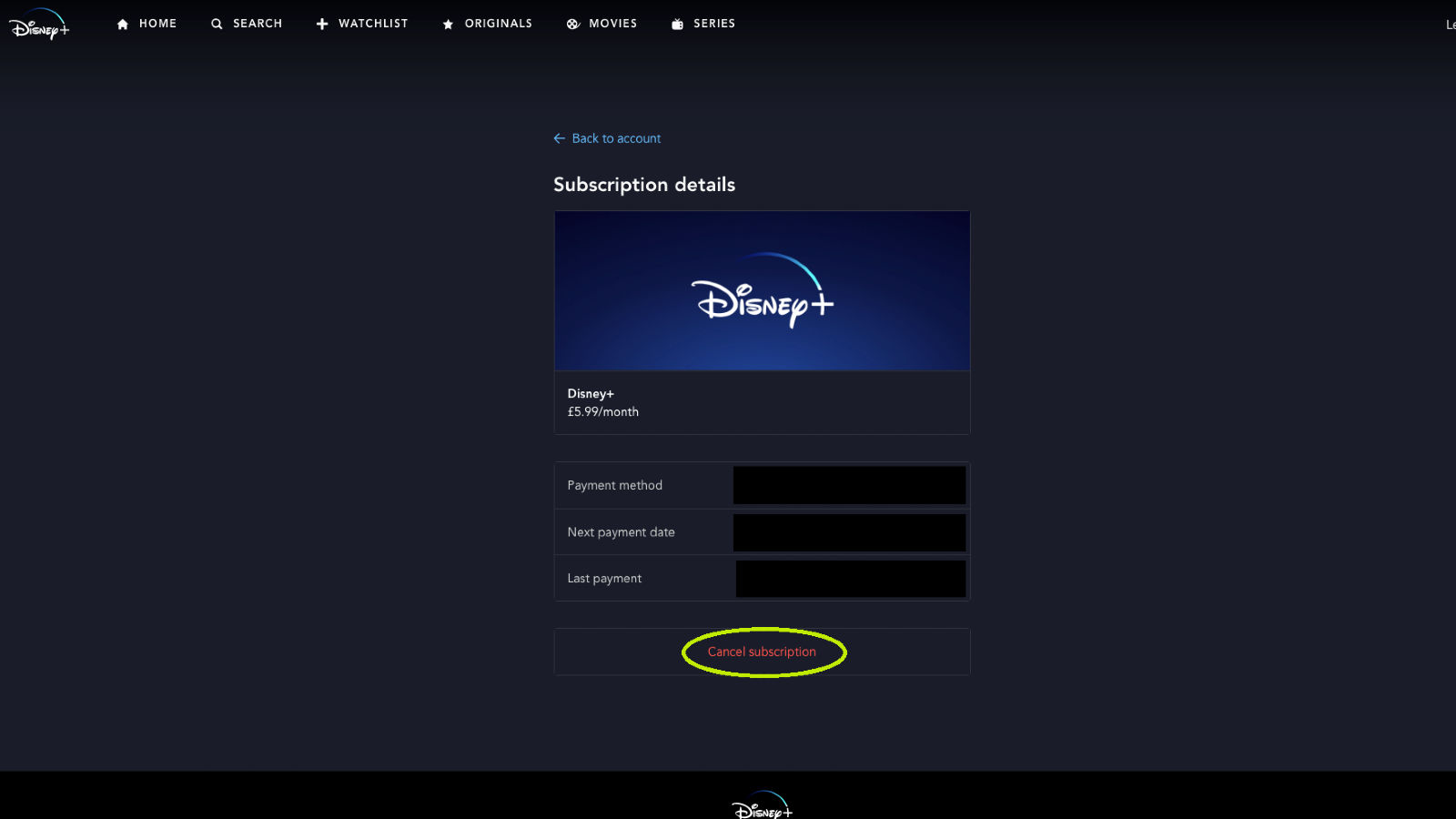Image resolution: width=1456 pixels, height=819 pixels.
Task: Click the Home house icon in navigation
Action: (123, 23)
